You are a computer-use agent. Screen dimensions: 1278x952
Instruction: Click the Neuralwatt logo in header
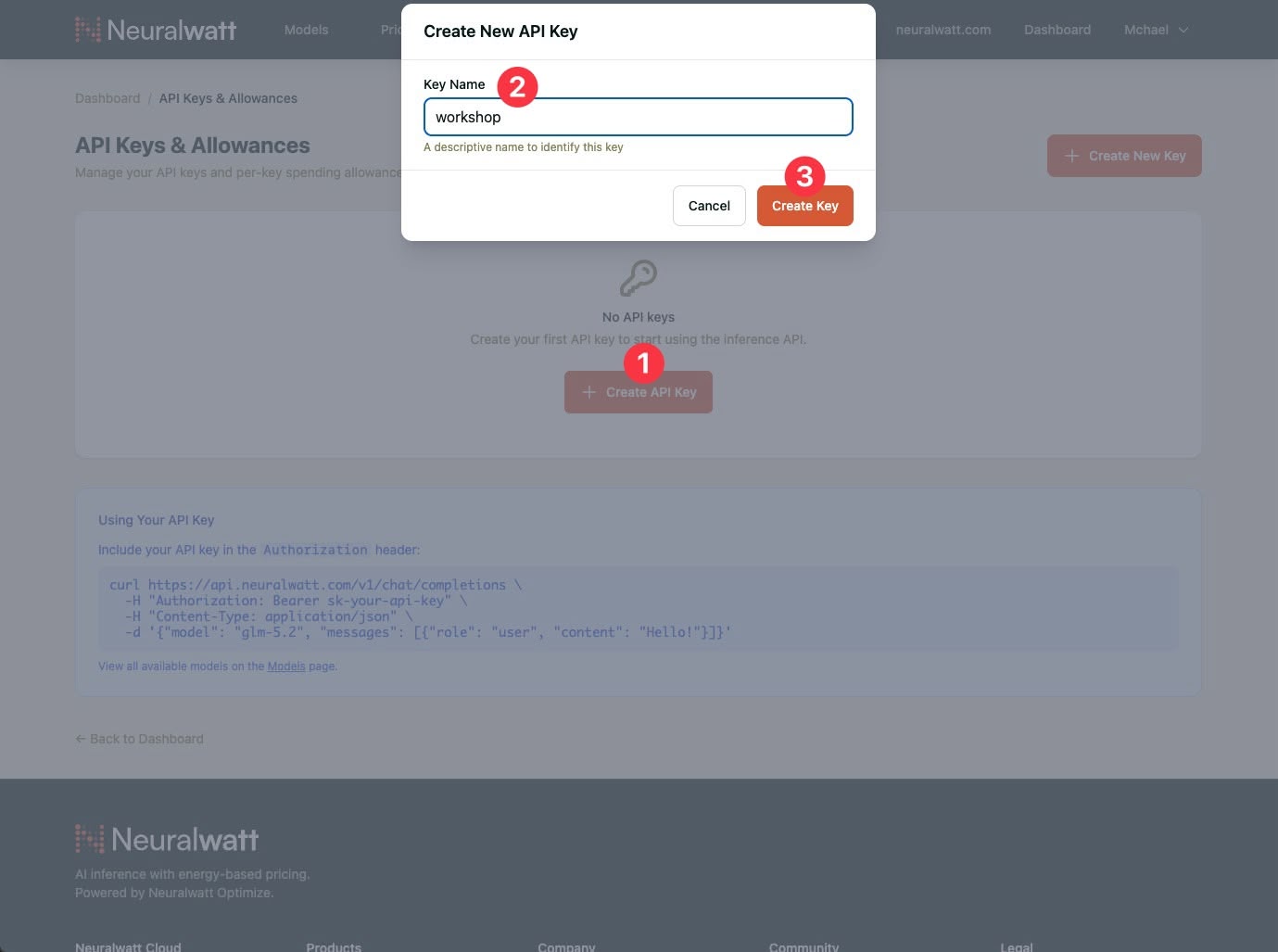click(x=156, y=30)
